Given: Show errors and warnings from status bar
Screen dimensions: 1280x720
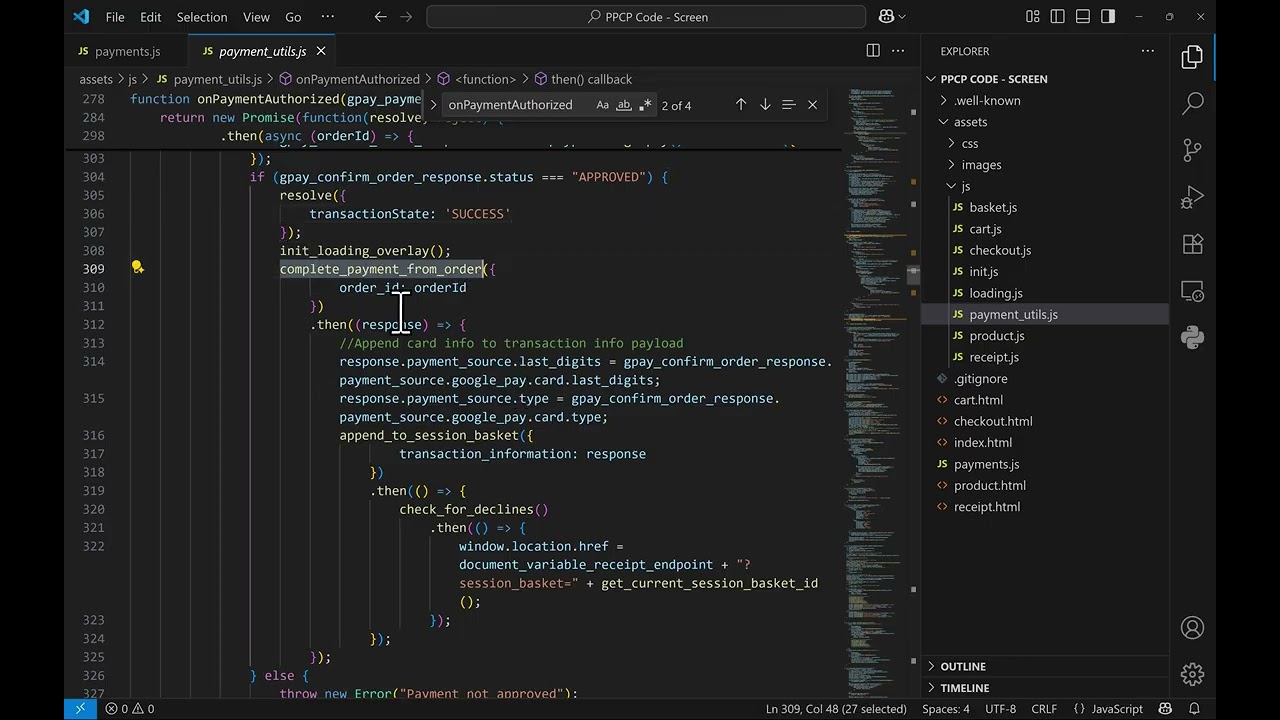Looking at the screenshot, I should pos(130,709).
